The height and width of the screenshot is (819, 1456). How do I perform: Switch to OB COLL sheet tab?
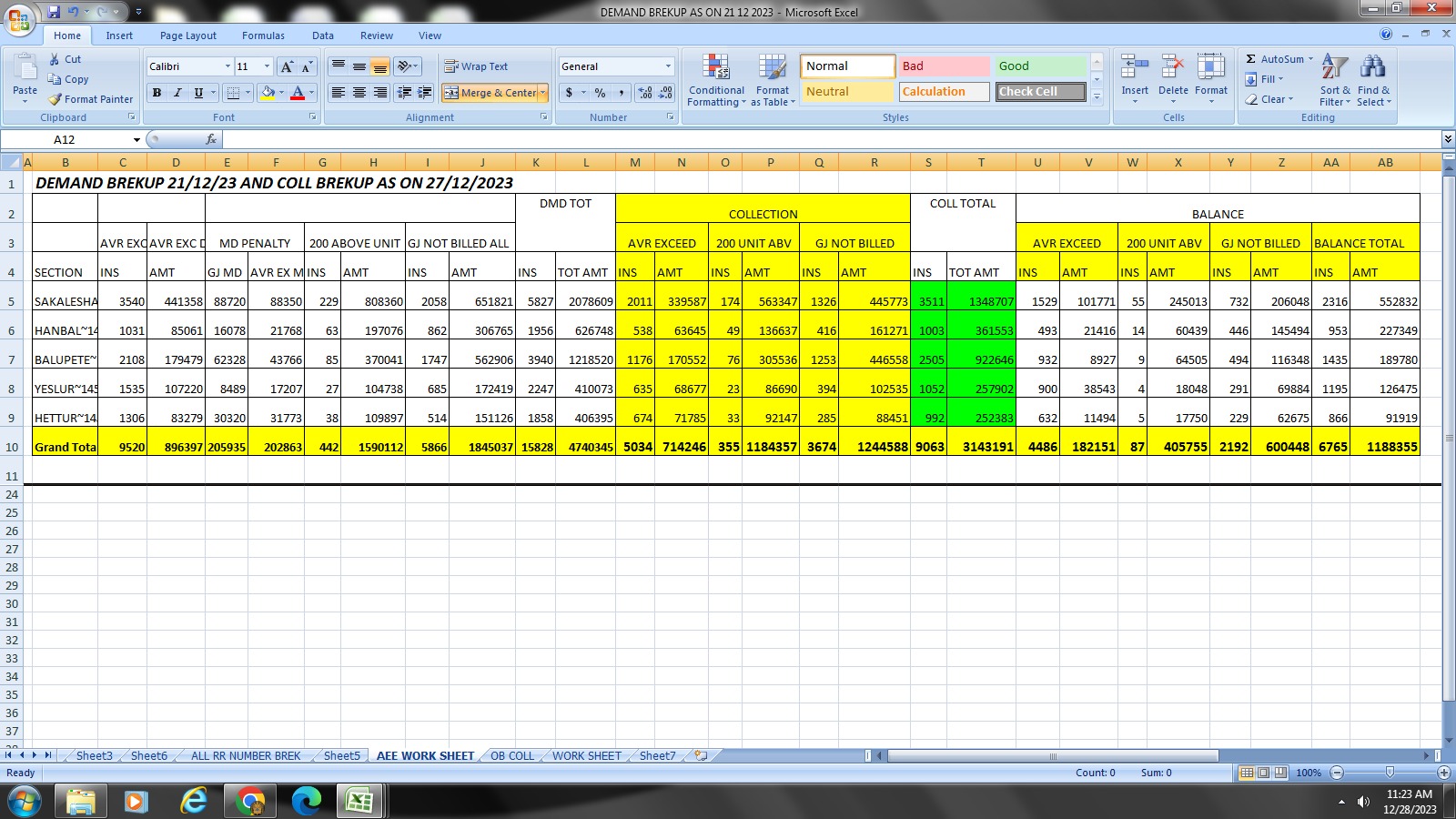pyautogui.click(x=512, y=755)
